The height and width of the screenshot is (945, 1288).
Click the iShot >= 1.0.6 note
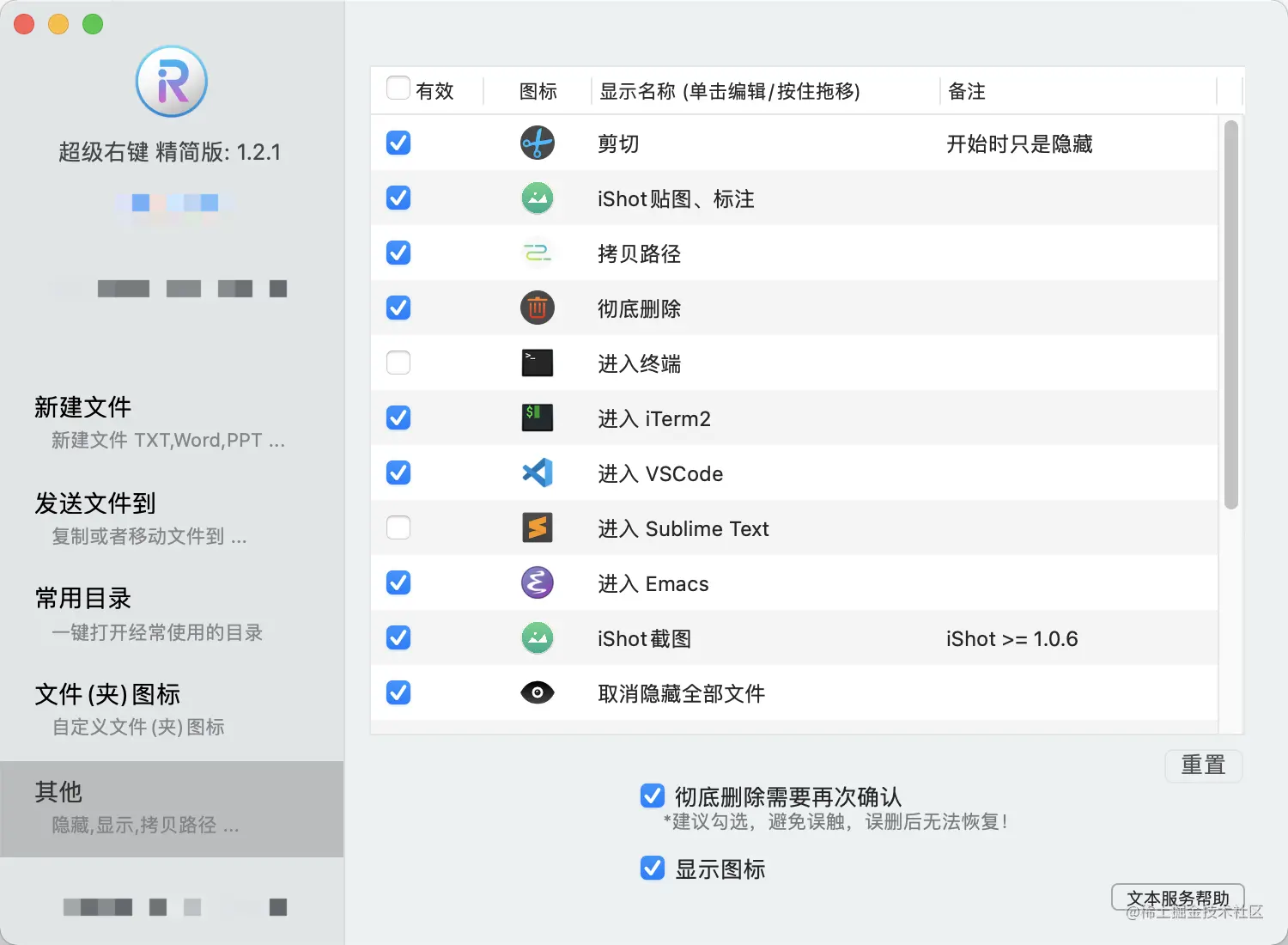(1012, 638)
